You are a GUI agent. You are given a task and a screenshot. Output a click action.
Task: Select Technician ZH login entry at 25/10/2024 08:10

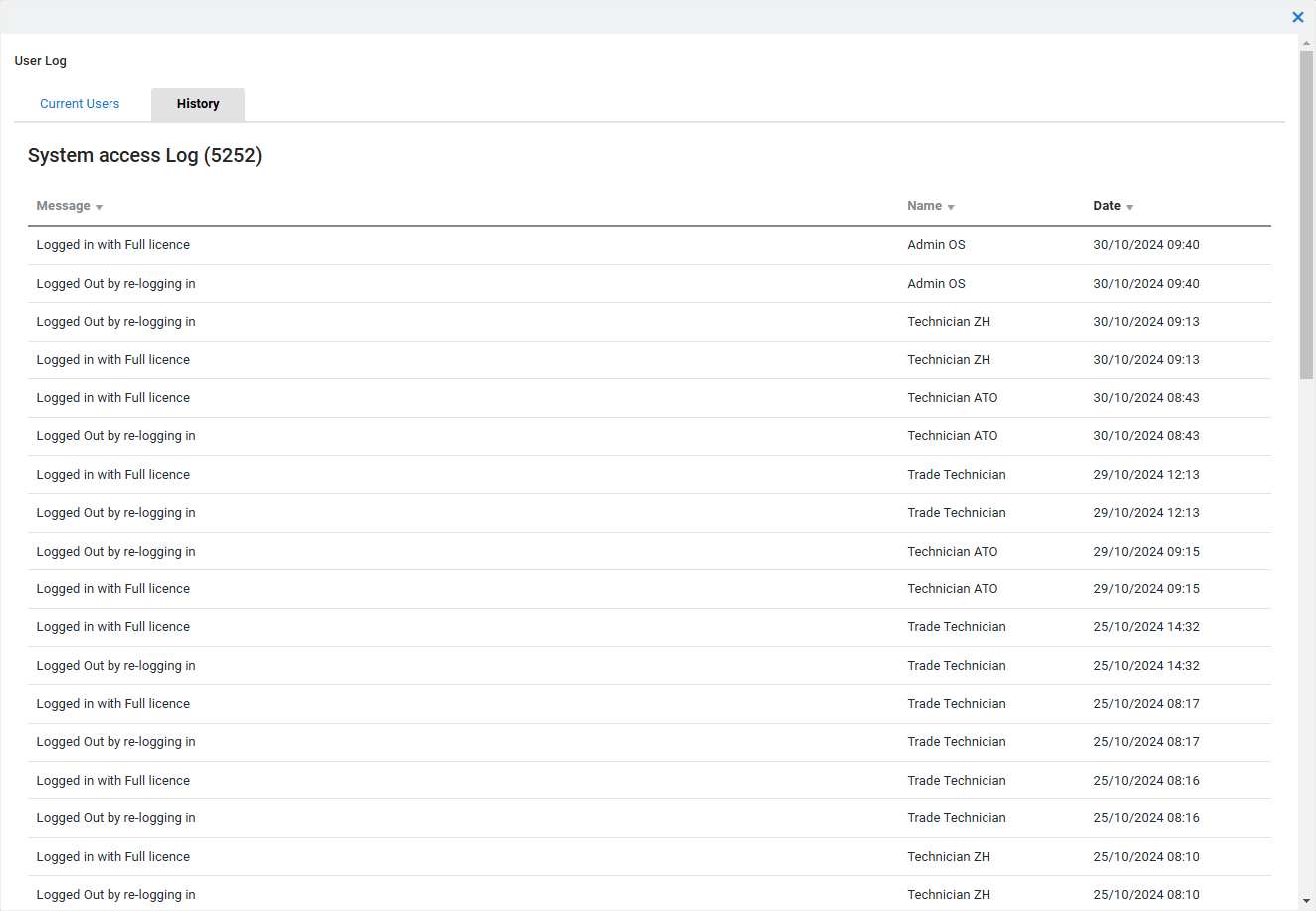[112, 857]
